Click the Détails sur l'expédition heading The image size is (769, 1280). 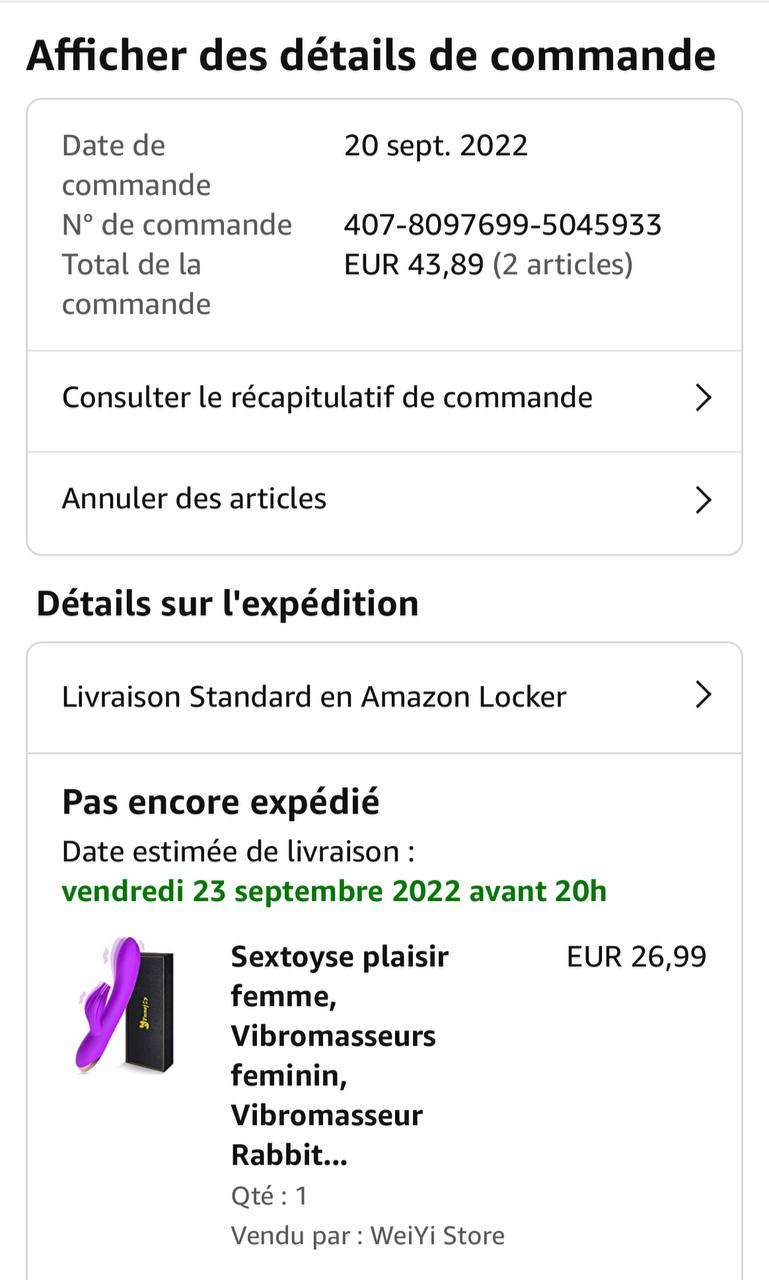[x=227, y=603]
